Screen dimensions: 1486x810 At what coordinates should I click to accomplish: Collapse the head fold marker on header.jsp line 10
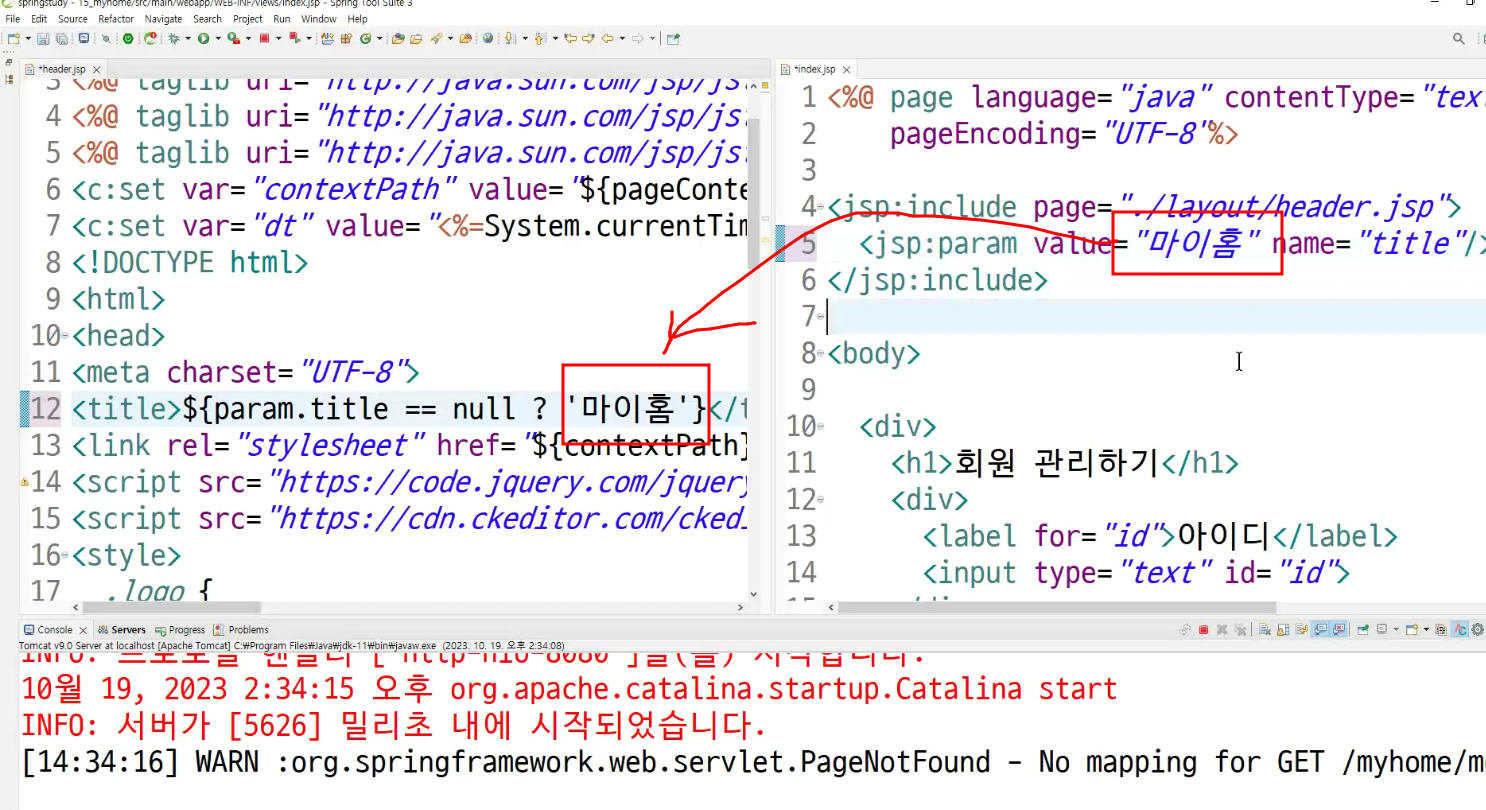tap(65, 336)
